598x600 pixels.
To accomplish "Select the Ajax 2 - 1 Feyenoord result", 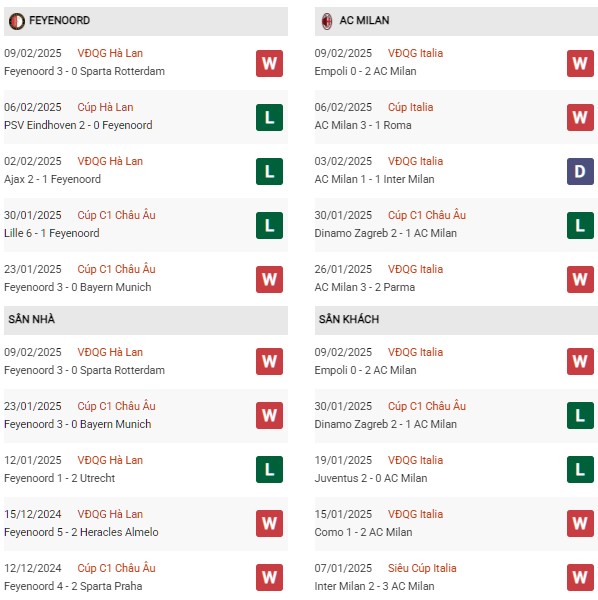I will point(52,179).
